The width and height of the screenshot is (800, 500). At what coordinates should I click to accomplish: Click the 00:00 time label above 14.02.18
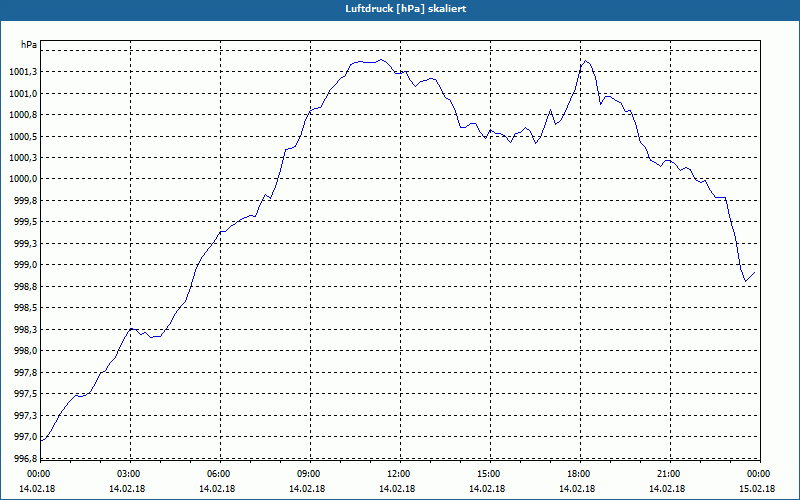(x=37, y=474)
